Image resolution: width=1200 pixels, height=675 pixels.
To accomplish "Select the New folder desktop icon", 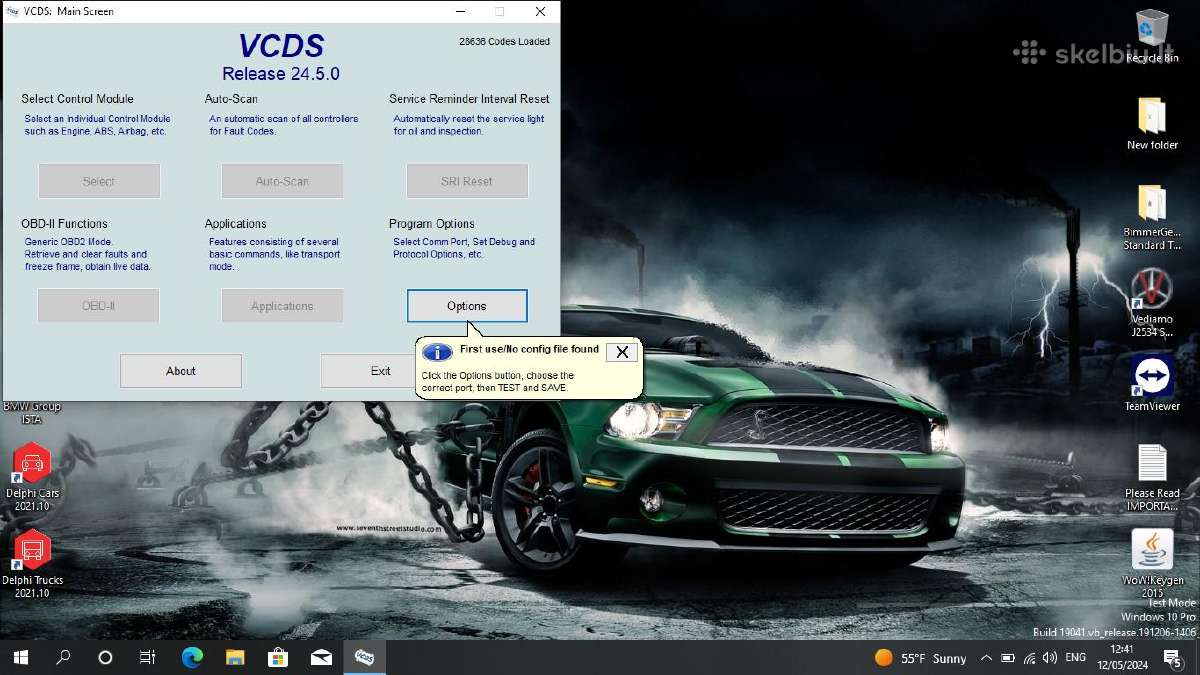I will coord(1152,123).
